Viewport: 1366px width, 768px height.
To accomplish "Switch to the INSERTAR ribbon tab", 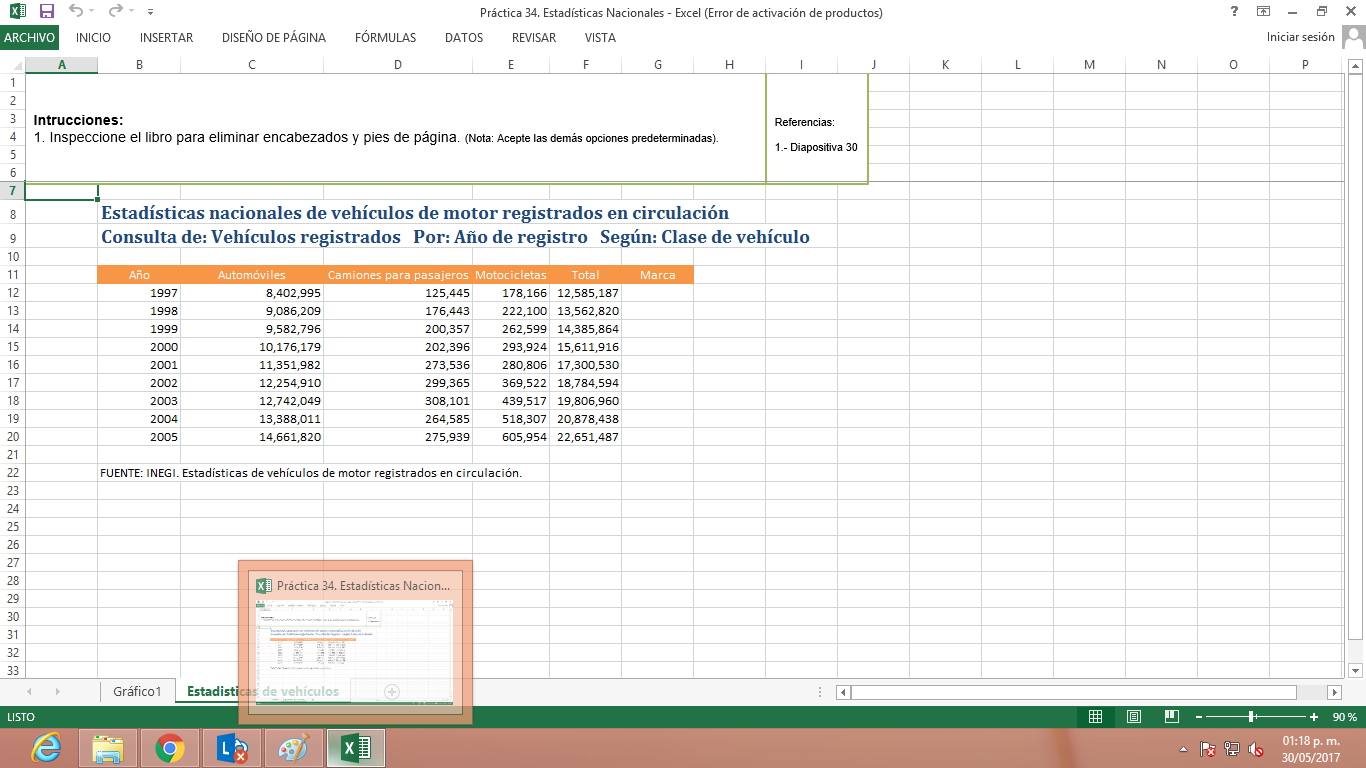I will [167, 38].
